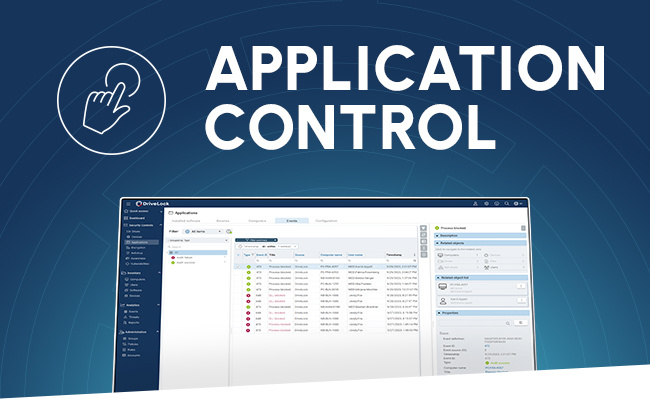Select the Audit failure group
The image size is (650, 400).
pyautogui.click(x=184, y=257)
